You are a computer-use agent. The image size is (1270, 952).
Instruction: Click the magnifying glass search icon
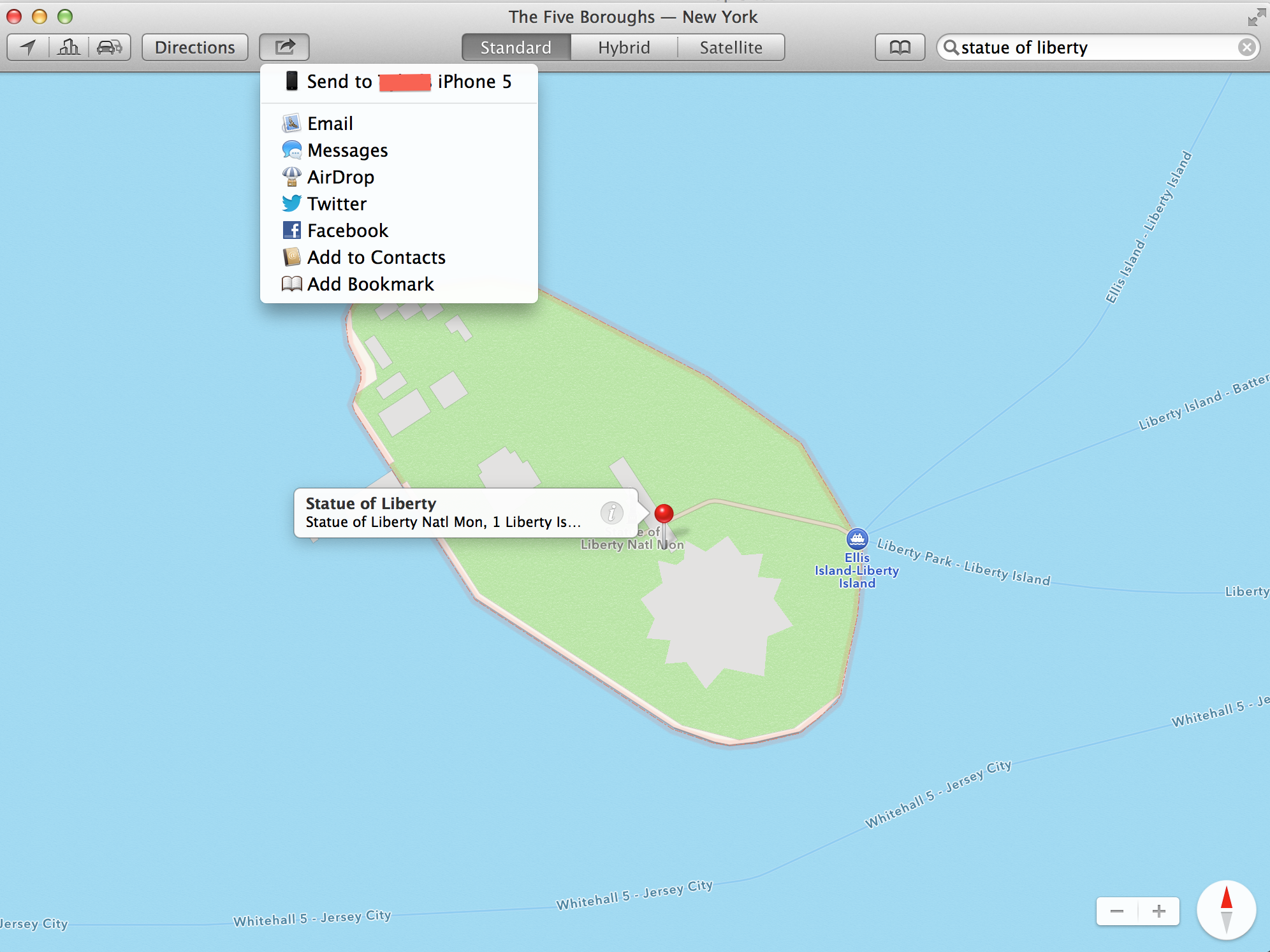(951, 48)
